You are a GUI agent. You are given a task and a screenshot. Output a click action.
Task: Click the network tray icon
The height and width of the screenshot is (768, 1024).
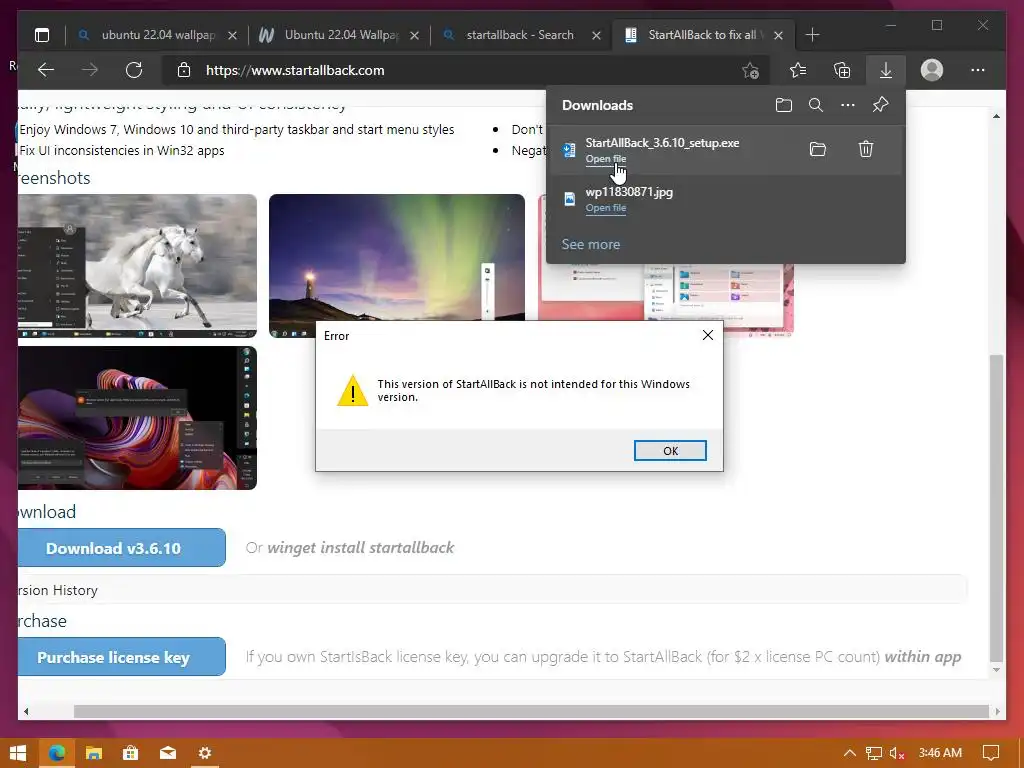(x=874, y=753)
